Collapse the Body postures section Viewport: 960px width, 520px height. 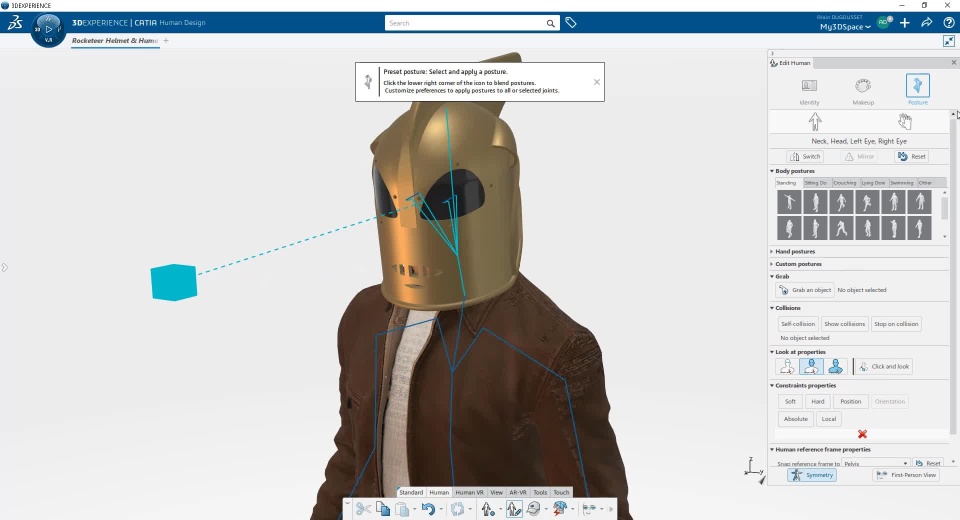point(772,171)
